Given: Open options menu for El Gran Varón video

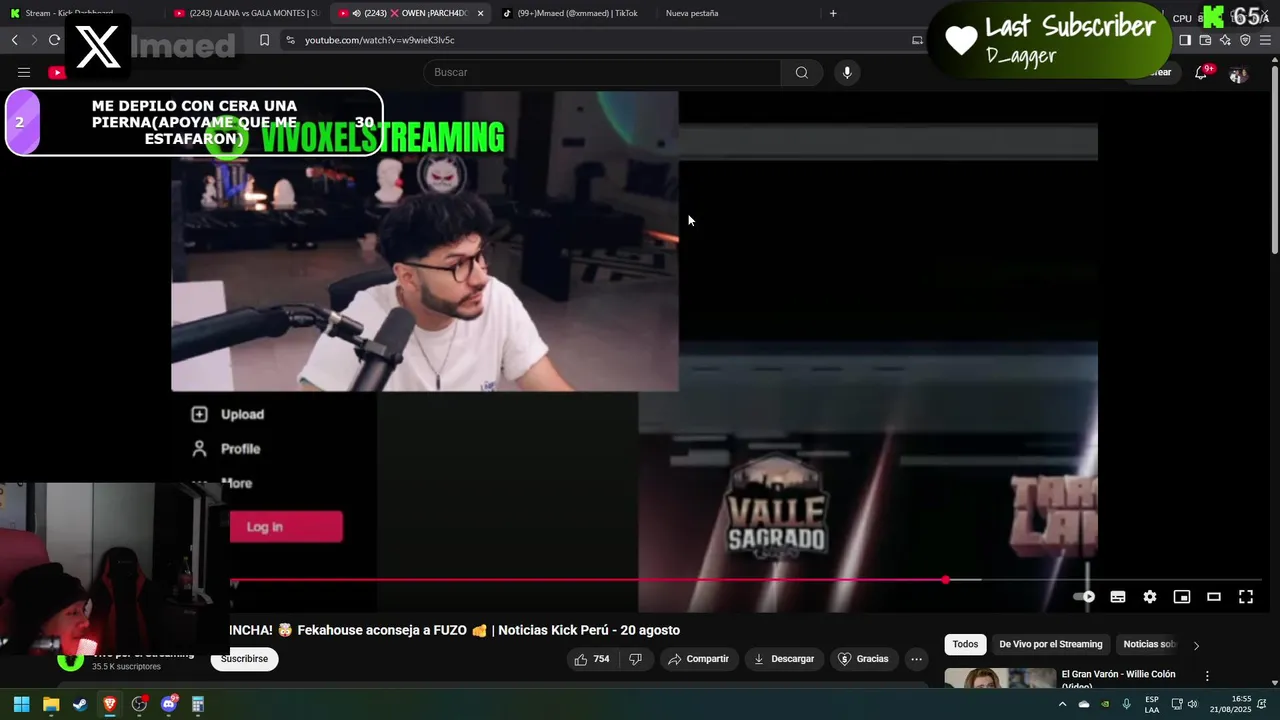Looking at the screenshot, I should [x=1207, y=676].
